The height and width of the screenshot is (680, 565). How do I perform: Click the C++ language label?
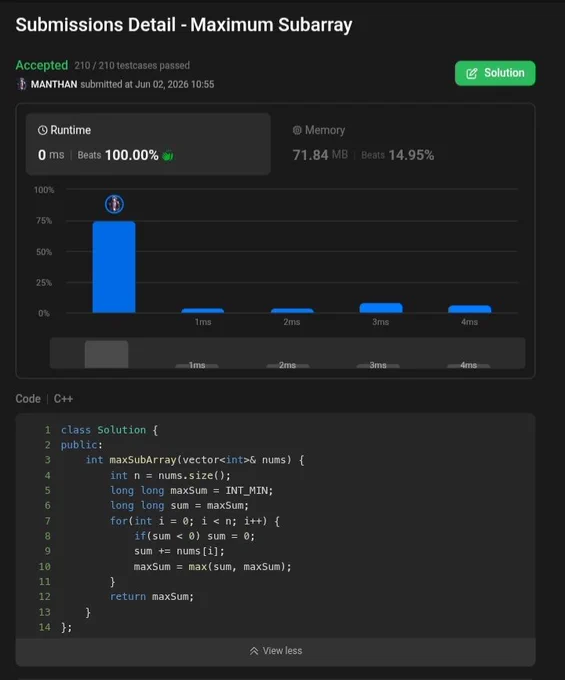[63, 399]
